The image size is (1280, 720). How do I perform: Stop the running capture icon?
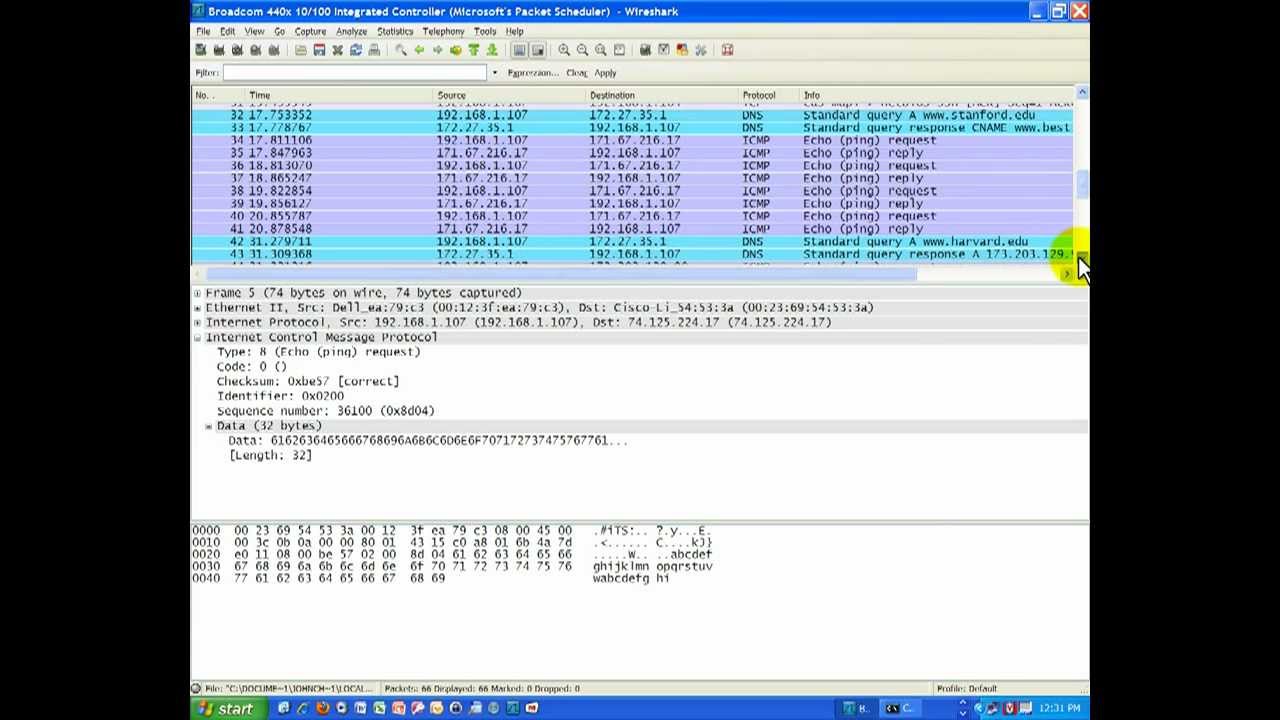pyautogui.click(x=255, y=50)
